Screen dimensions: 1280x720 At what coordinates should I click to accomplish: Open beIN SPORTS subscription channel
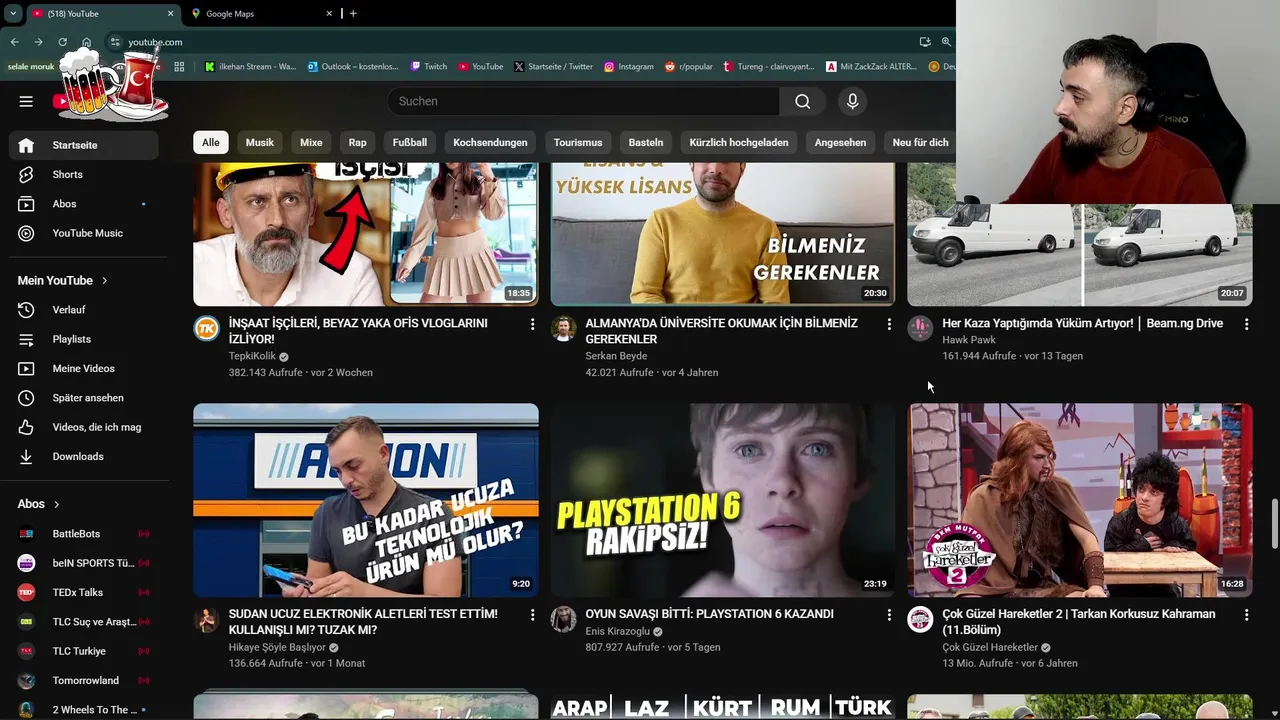(x=84, y=563)
